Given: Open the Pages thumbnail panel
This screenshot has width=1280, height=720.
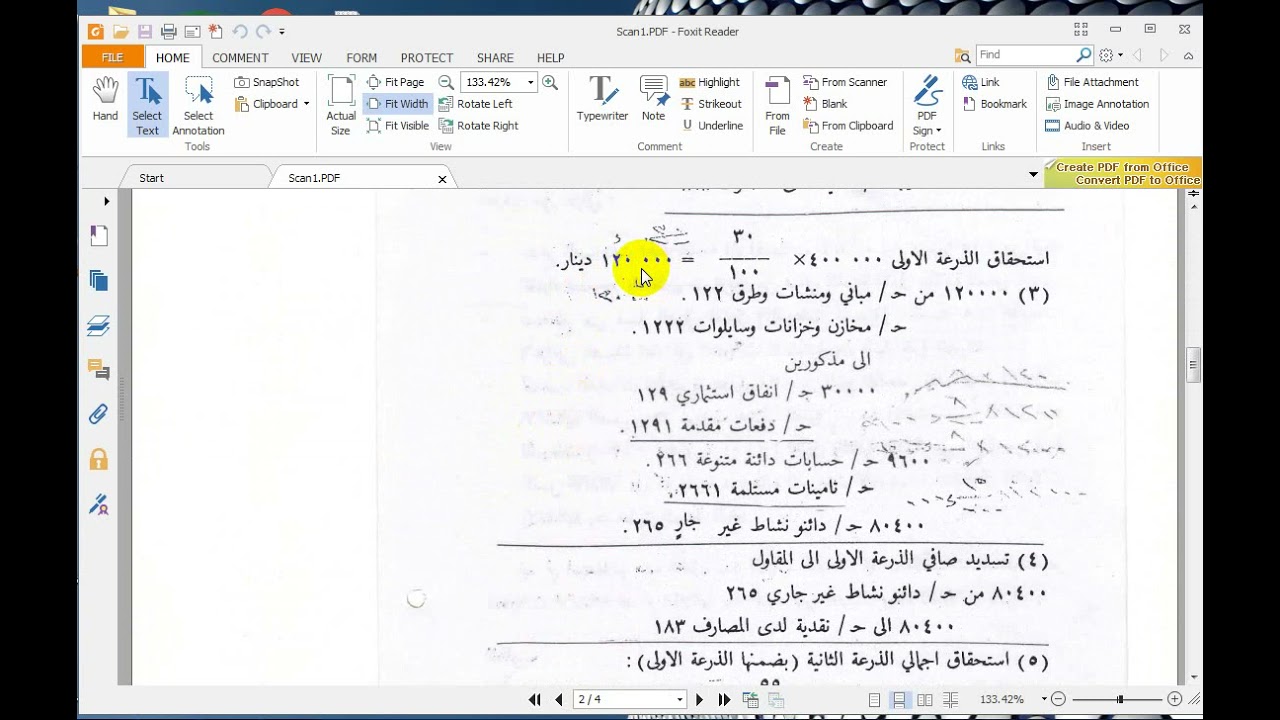Looking at the screenshot, I should [98, 280].
